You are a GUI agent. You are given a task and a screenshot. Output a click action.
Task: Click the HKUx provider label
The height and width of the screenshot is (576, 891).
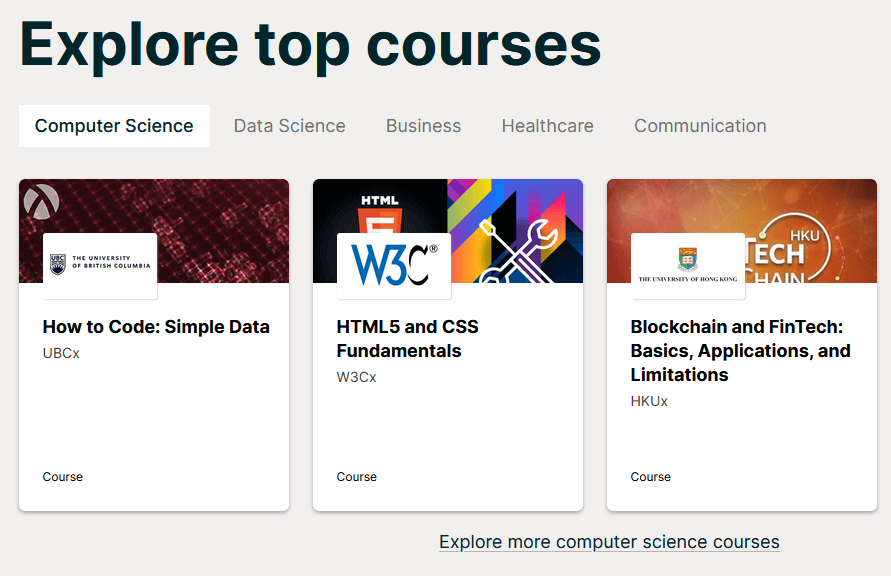click(x=649, y=401)
